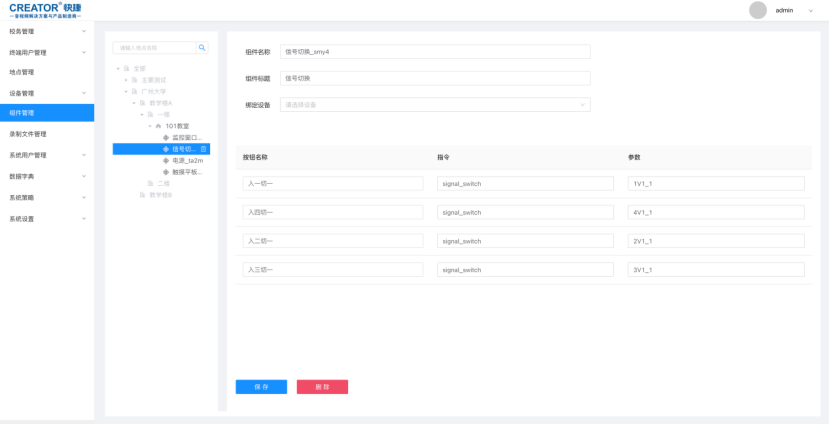
Task: Open the admin account dropdown arrow
Action: click(x=810, y=10)
